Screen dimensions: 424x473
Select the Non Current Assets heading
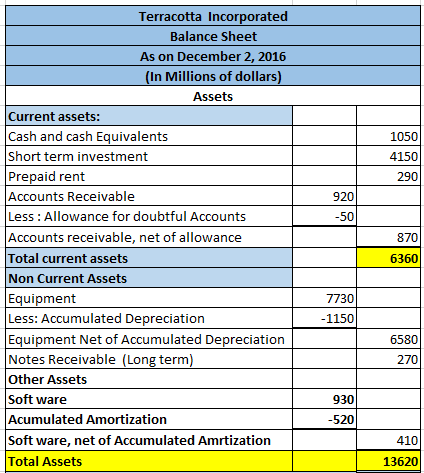(149, 278)
